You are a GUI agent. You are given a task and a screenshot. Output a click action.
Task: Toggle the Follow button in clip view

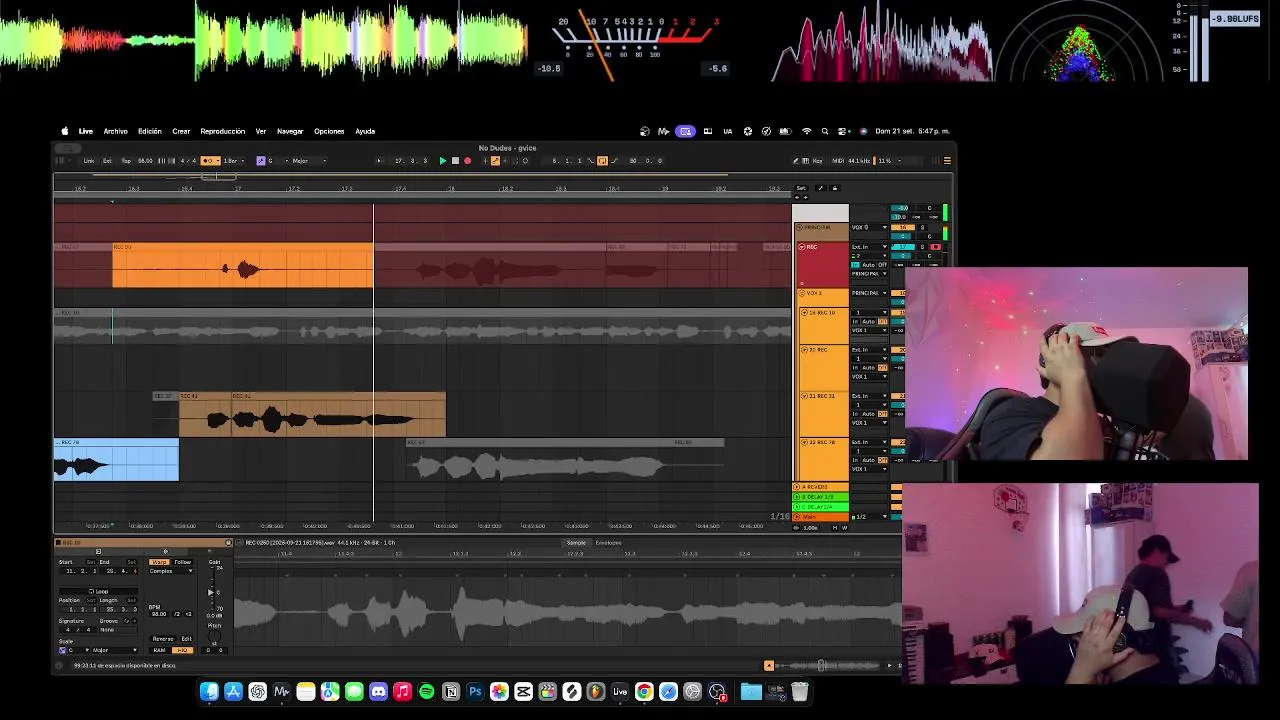coord(183,562)
